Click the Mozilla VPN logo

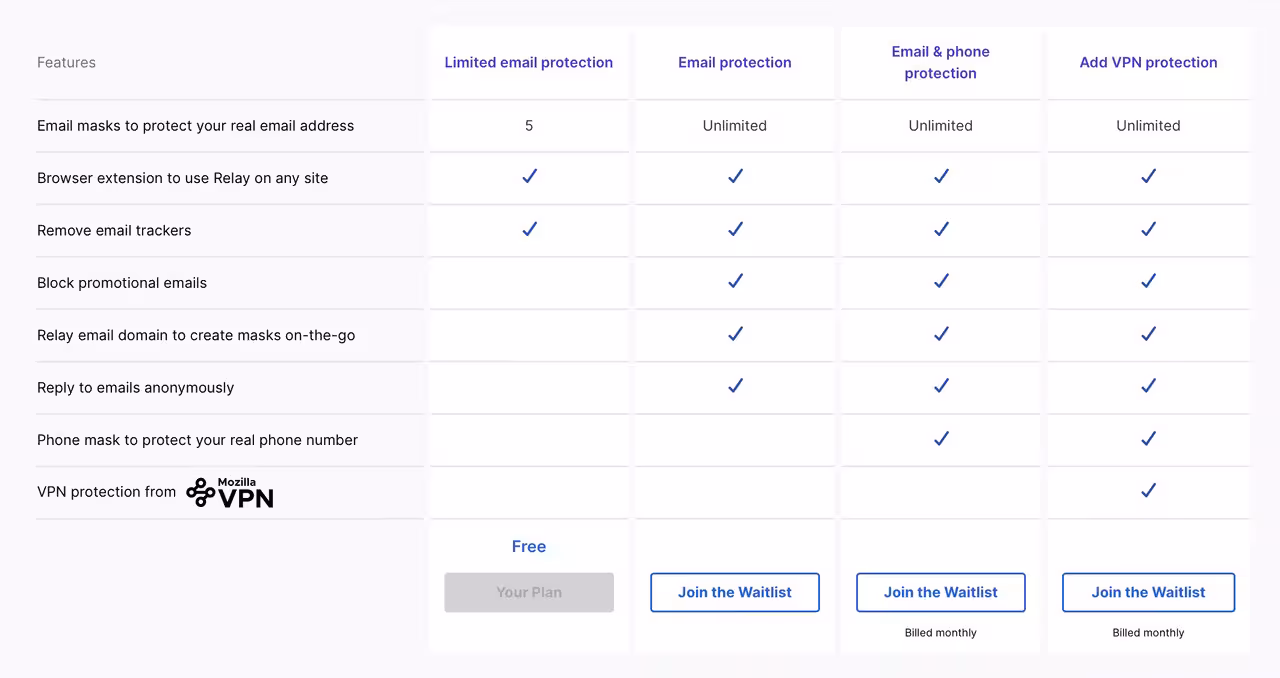pos(230,492)
